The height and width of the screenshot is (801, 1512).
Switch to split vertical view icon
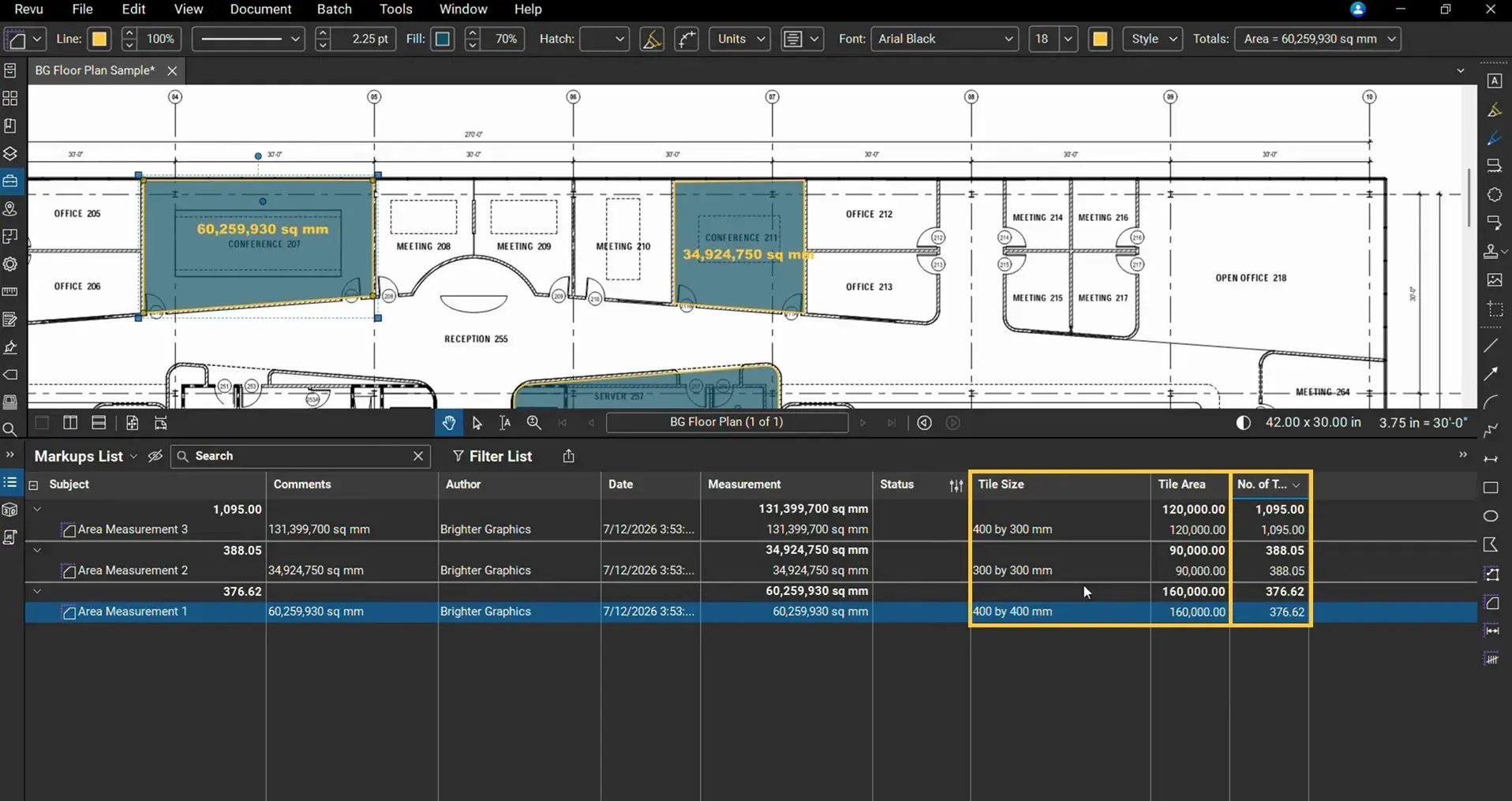(70, 423)
